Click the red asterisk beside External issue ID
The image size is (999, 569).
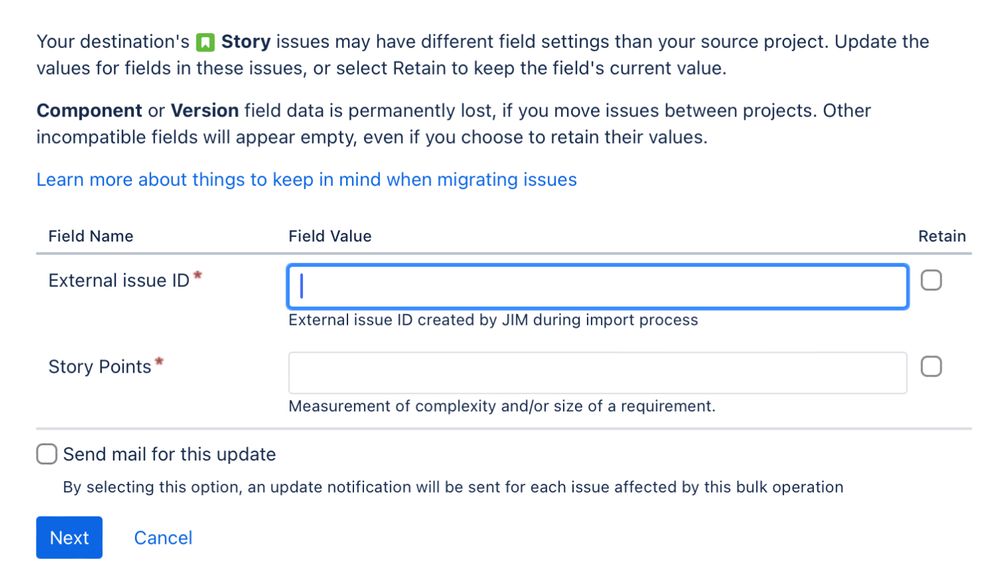point(197,277)
